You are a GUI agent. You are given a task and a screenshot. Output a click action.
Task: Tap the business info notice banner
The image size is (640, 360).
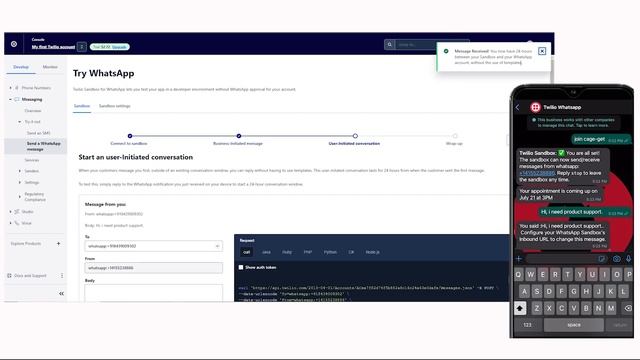tap(575, 122)
